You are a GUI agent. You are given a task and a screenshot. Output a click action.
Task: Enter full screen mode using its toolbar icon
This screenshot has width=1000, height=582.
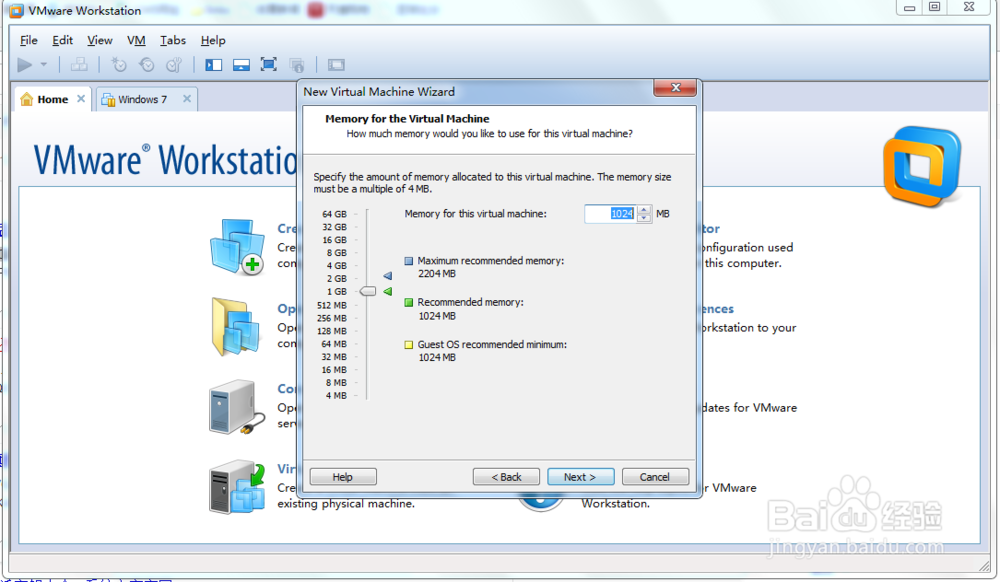(268, 64)
